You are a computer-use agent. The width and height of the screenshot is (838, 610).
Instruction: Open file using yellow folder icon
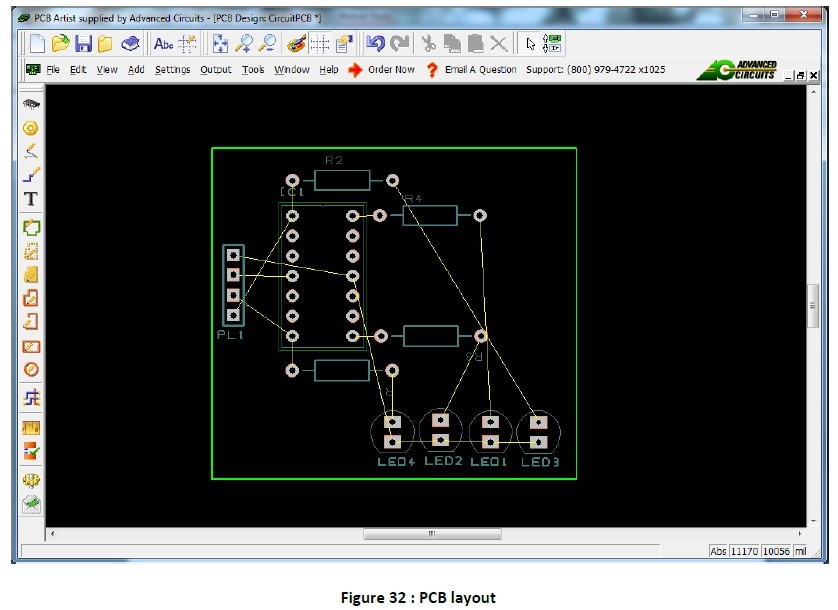pyautogui.click(x=61, y=43)
